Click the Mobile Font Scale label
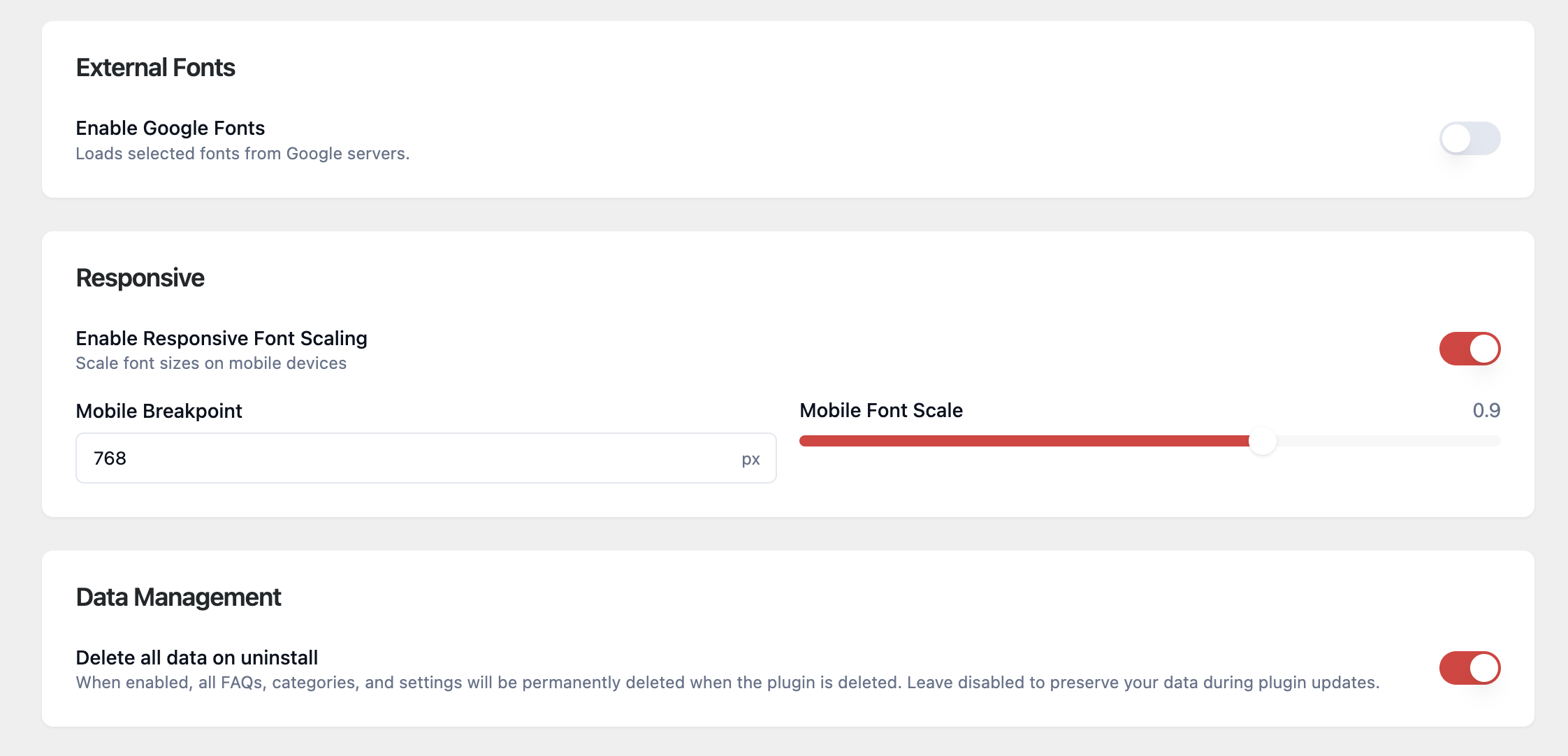1568x756 pixels. pos(880,410)
